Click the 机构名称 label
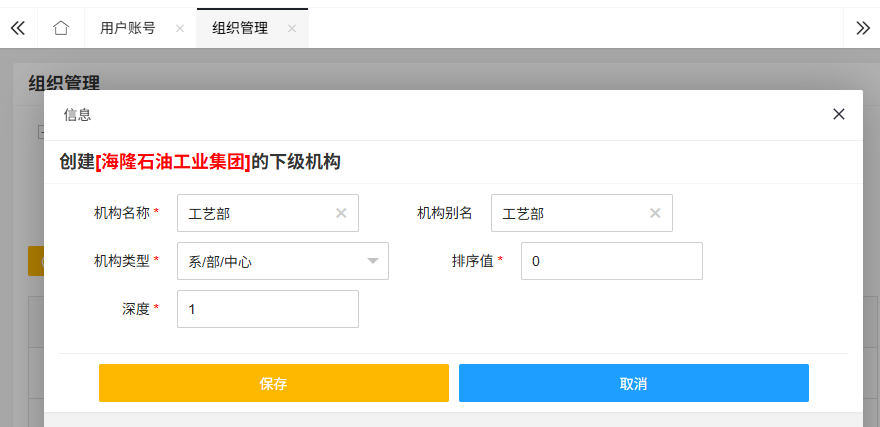880x427 pixels. tap(122, 213)
